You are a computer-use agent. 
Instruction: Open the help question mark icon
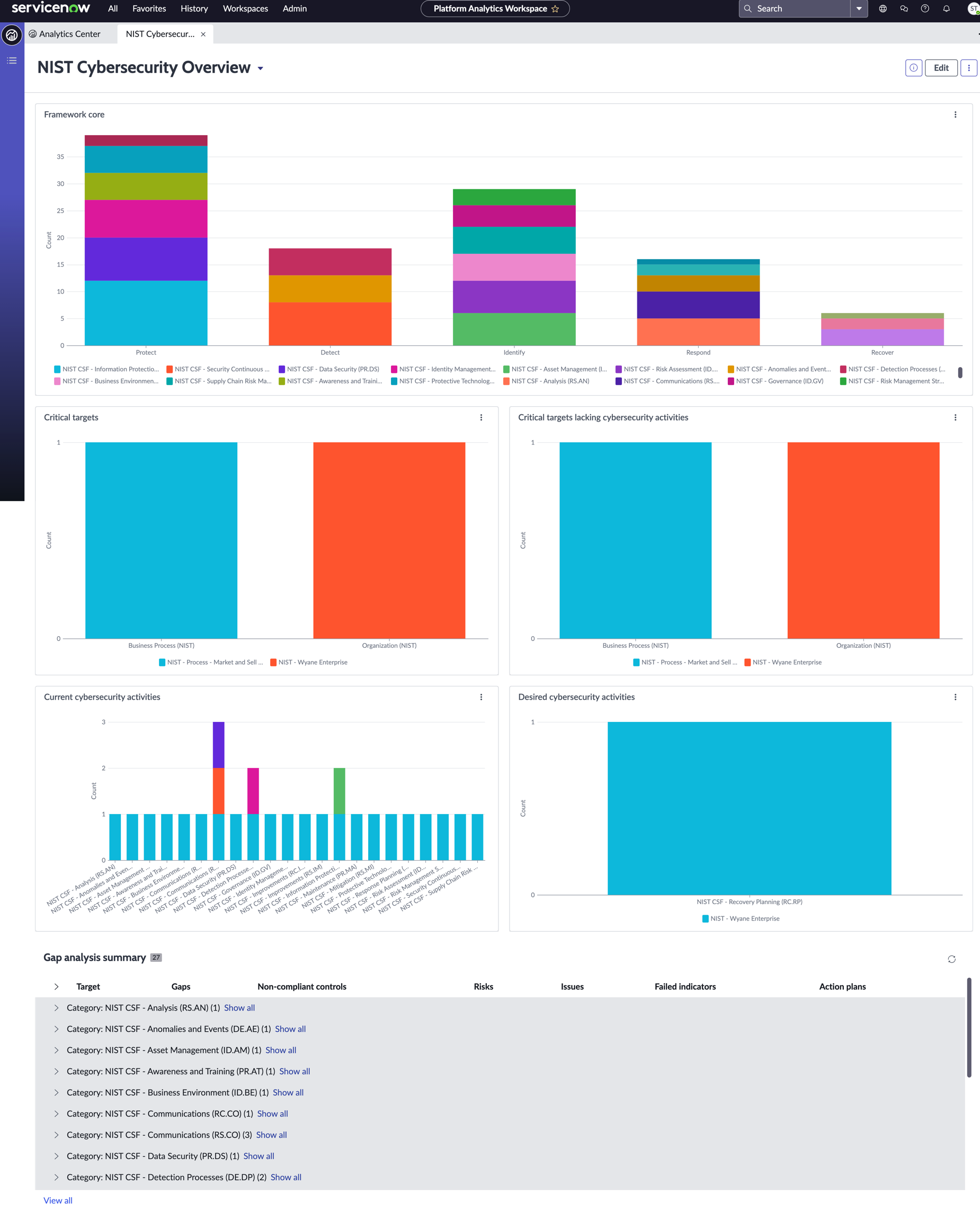(x=925, y=8)
